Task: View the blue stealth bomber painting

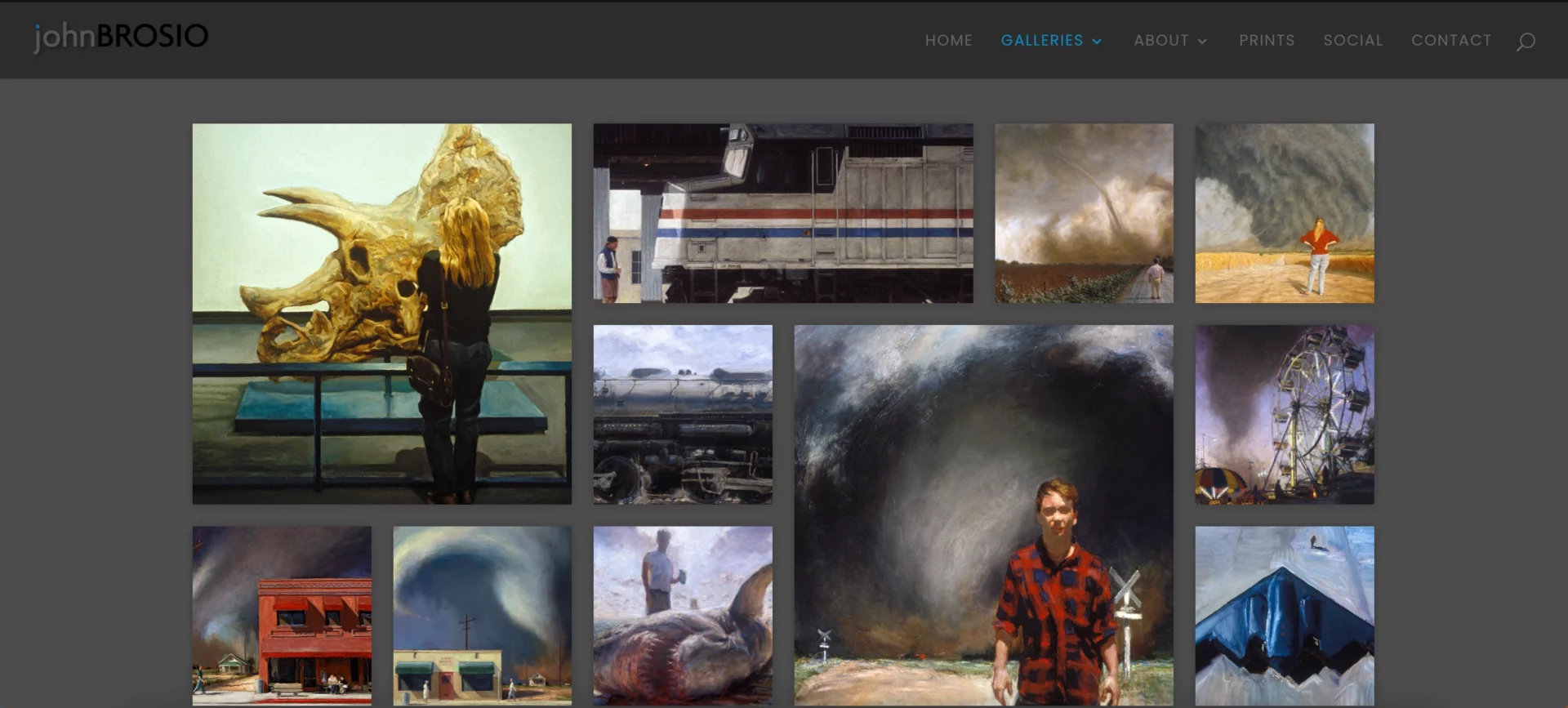Action: pos(1284,615)
